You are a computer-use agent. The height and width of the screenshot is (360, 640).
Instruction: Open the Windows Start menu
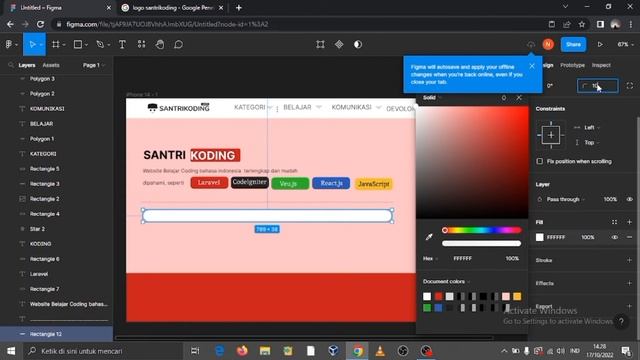(x=11, y=351)
